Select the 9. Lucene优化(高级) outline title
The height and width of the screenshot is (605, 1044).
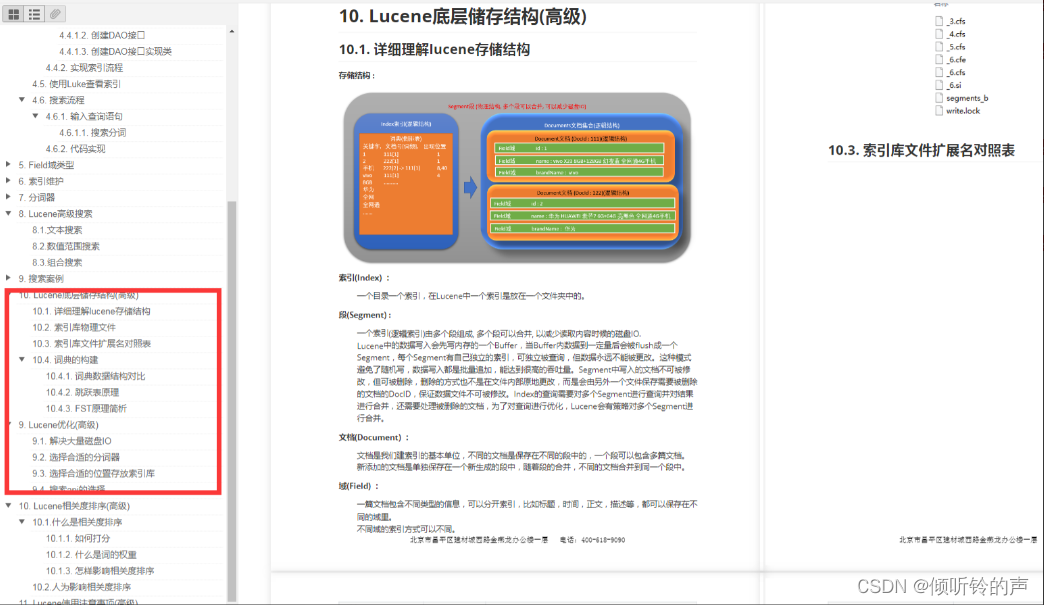[59, 425]
